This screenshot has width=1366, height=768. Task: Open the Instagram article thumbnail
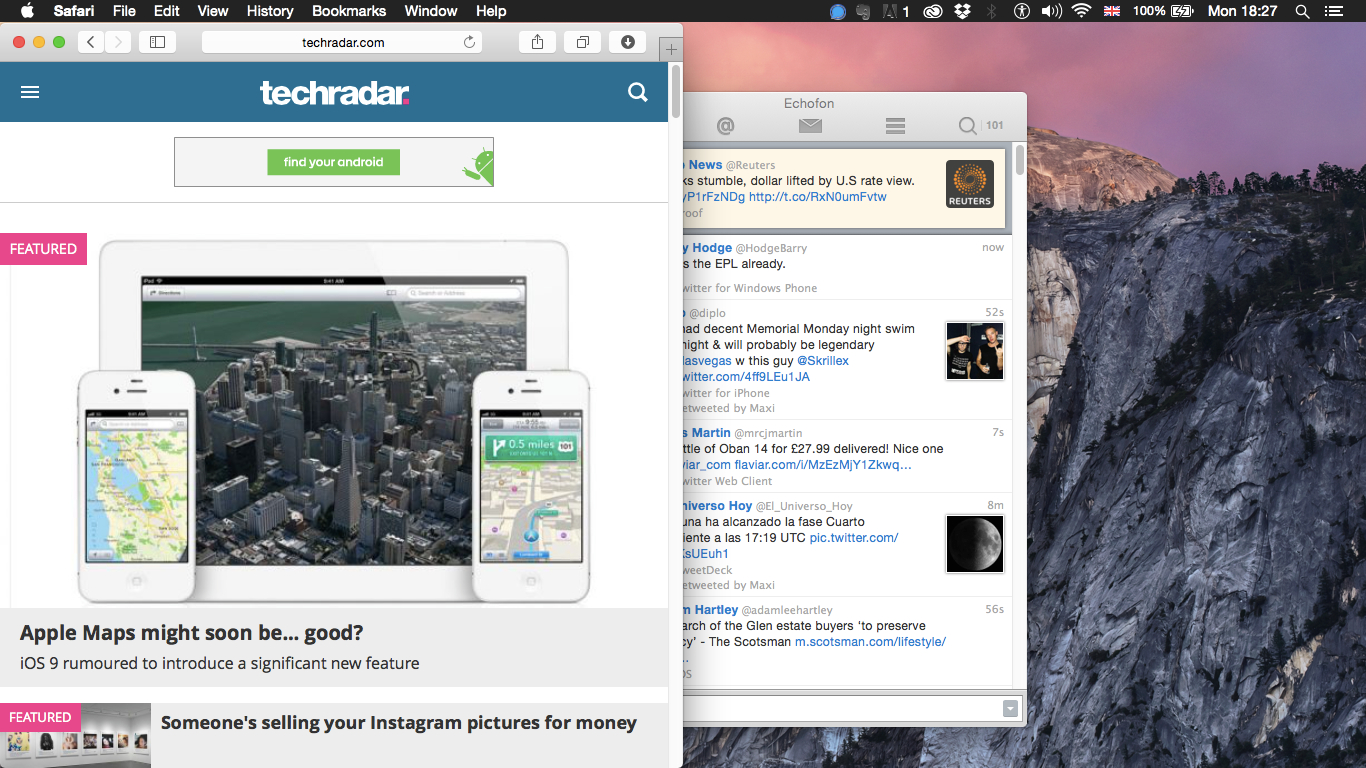pyautogui.click(x=76, y=735)
